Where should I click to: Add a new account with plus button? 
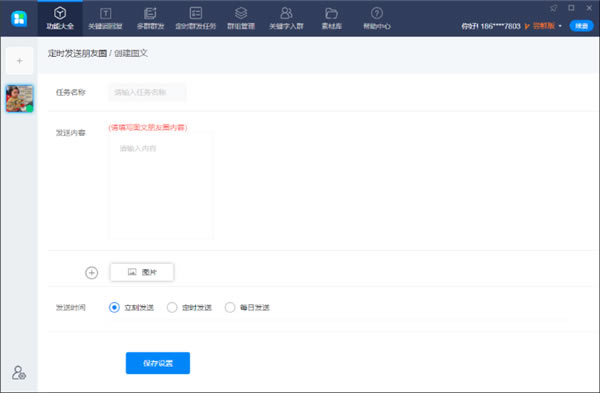[20, 60]
